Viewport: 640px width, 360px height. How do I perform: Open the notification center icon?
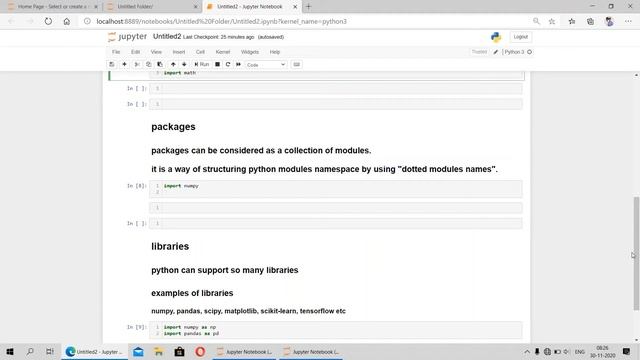pos(627,351)
